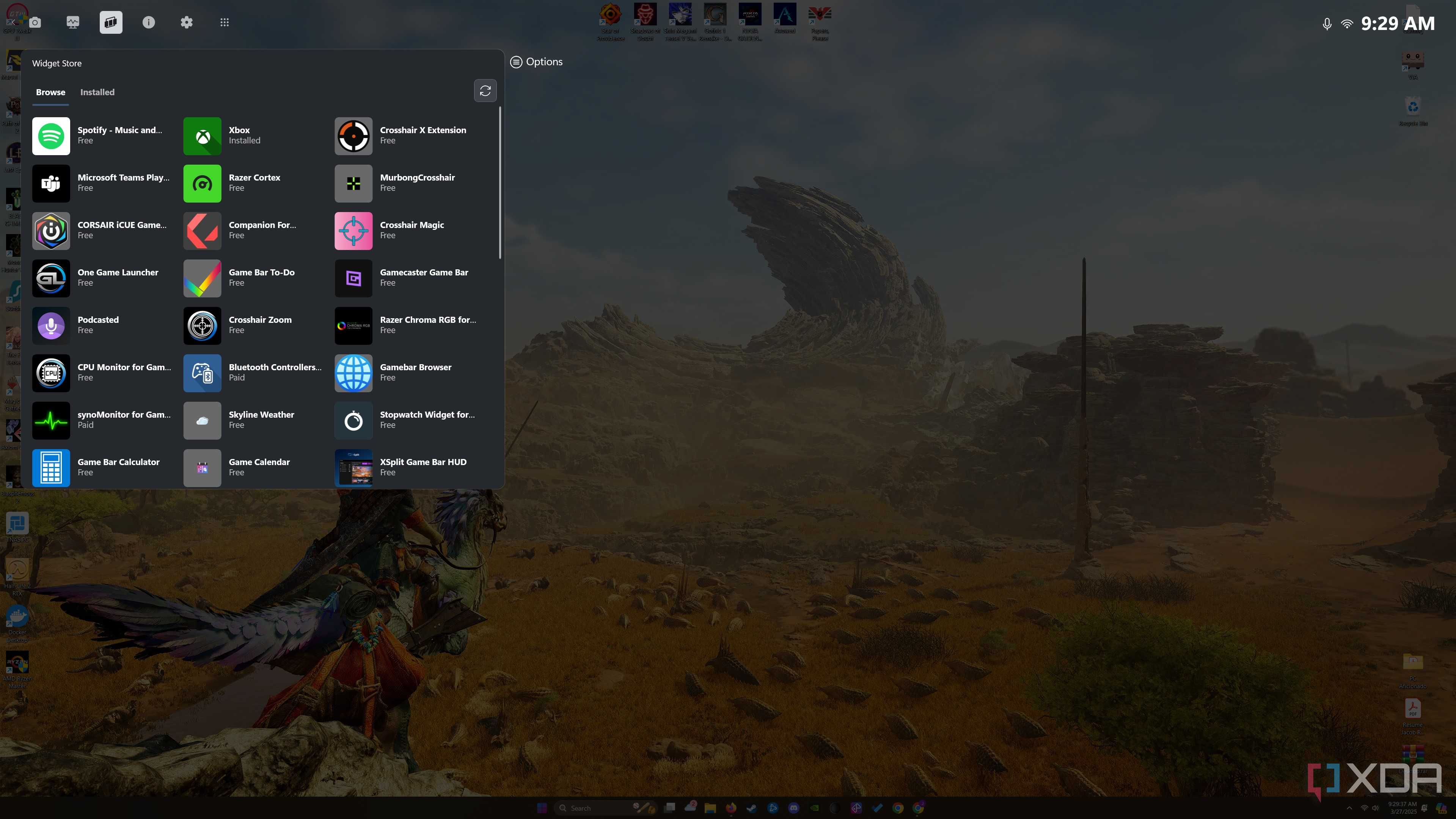Expand the all widgets grid menu

225,22
